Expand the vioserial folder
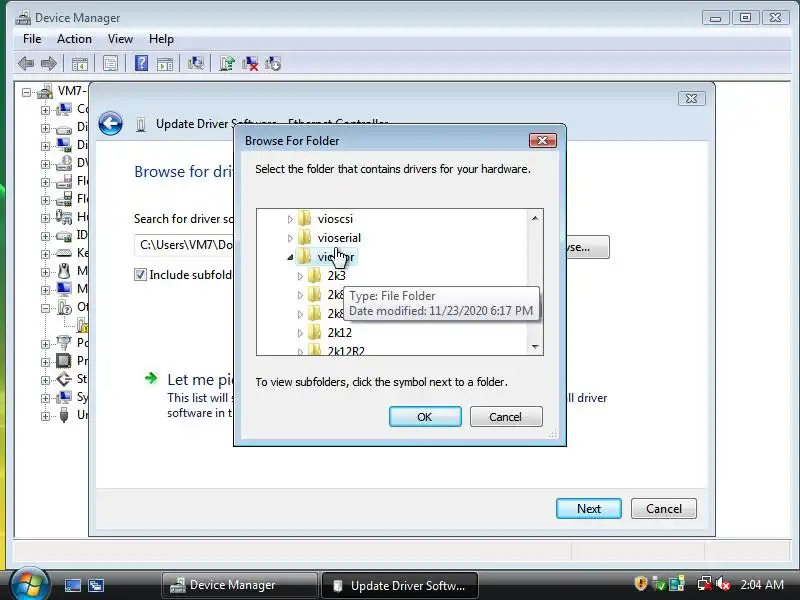The height and width of the screenshot is (600, 800). [x=290, y=238]
